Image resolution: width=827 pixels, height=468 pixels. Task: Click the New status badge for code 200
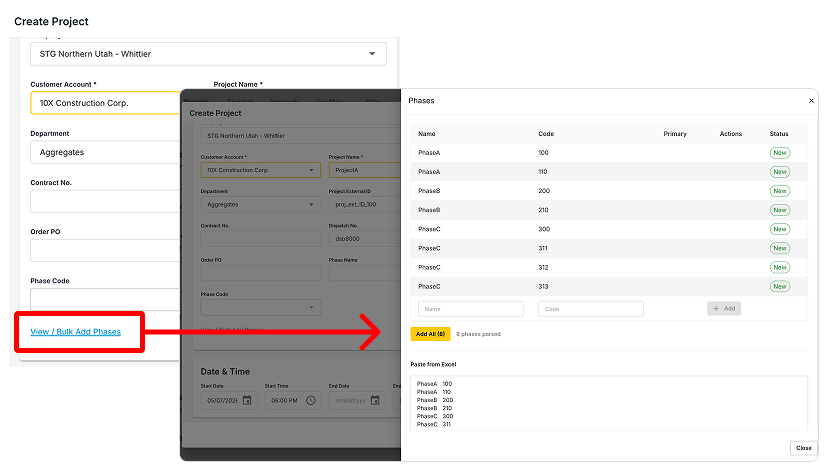pyautogui.click(x=780, y=191)
